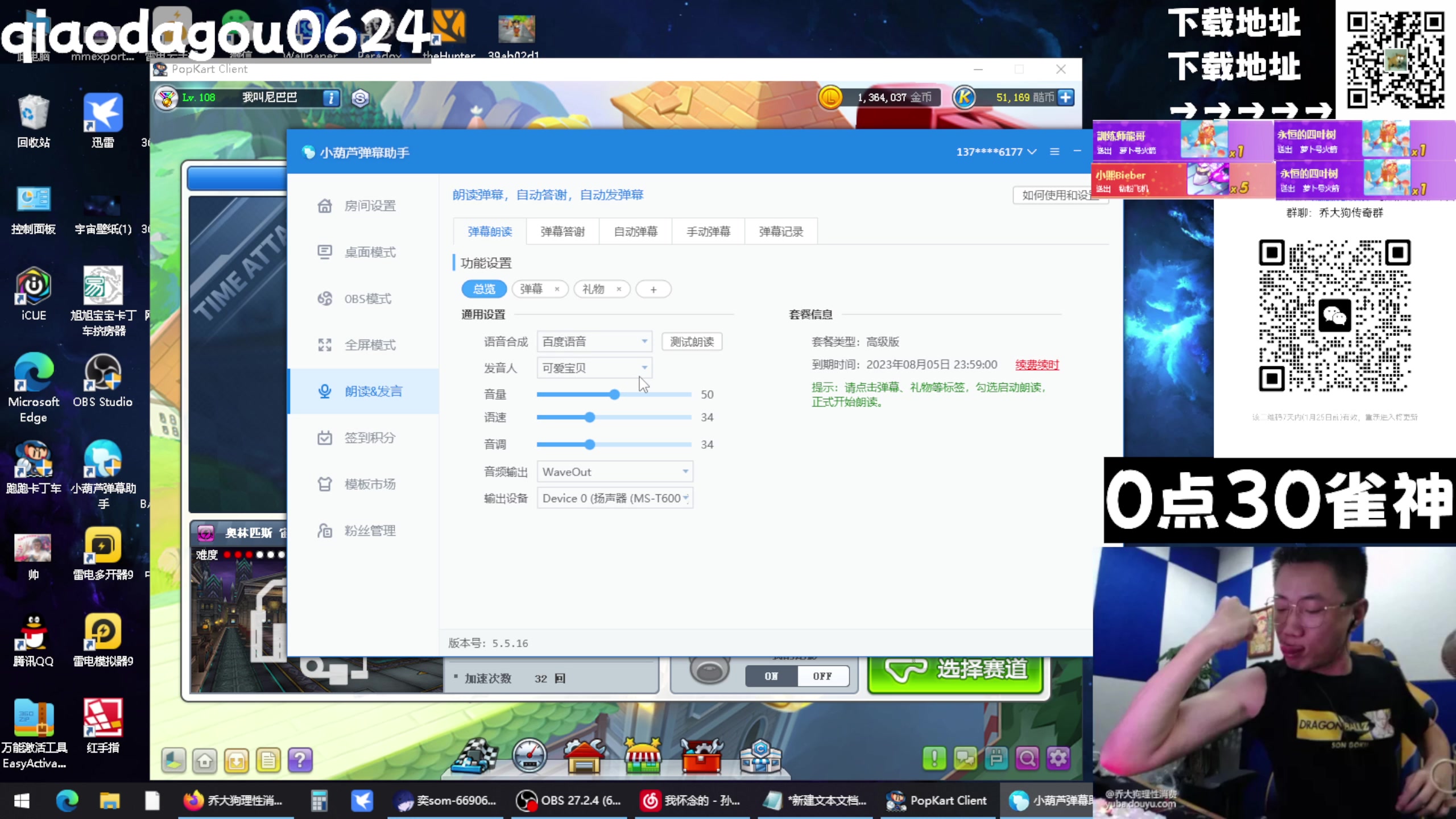This screenshot has height=819, width=1456.
Task: Click the 测试朗读 button
Action: coord(692,341)
